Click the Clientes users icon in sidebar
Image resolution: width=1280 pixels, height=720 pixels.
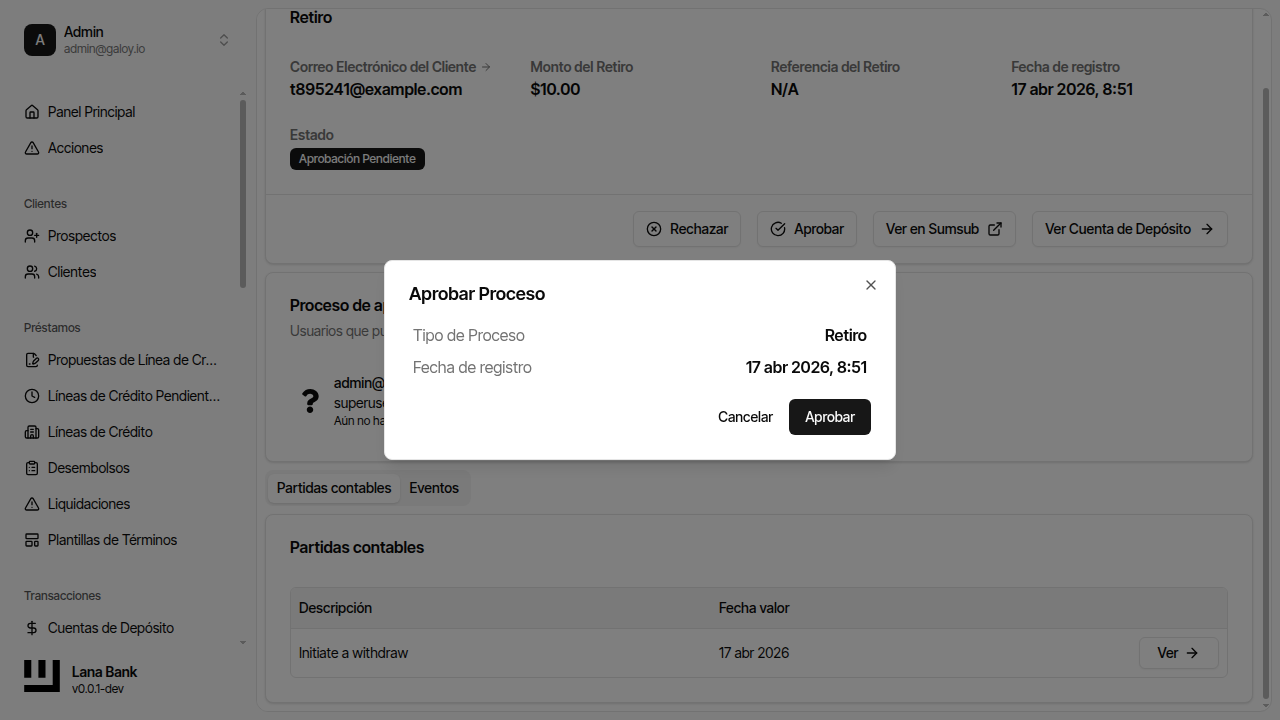pyautogui.click(x=32, y=272)
